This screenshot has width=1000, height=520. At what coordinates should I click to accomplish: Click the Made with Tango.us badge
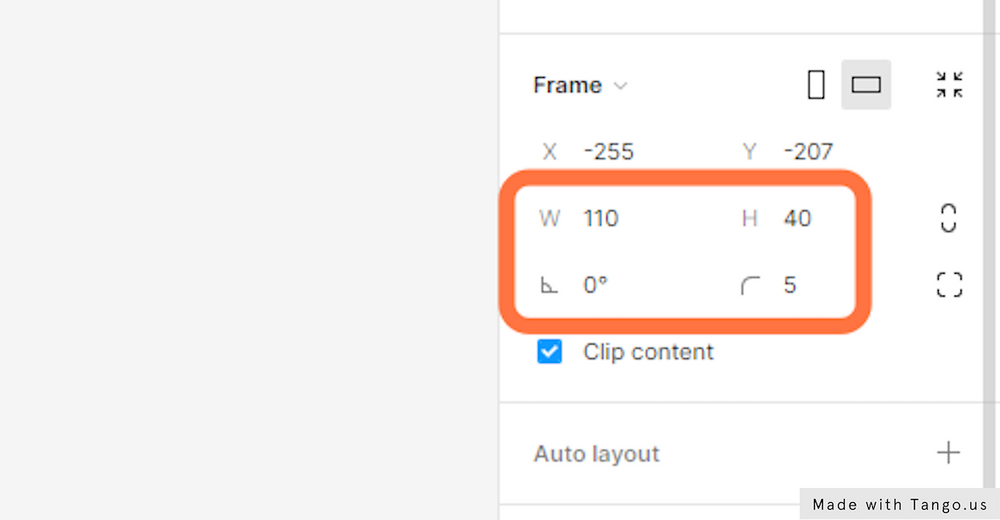coord(899,504)
